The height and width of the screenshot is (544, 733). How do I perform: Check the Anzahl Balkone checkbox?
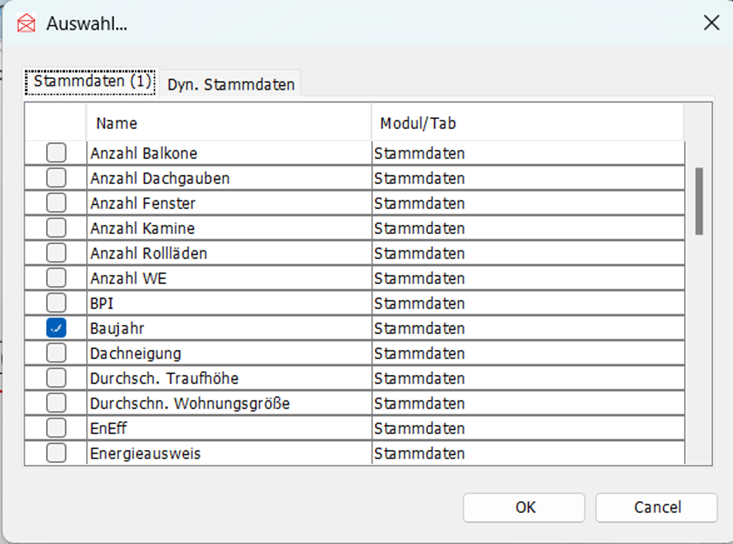[x=57, y=153]
